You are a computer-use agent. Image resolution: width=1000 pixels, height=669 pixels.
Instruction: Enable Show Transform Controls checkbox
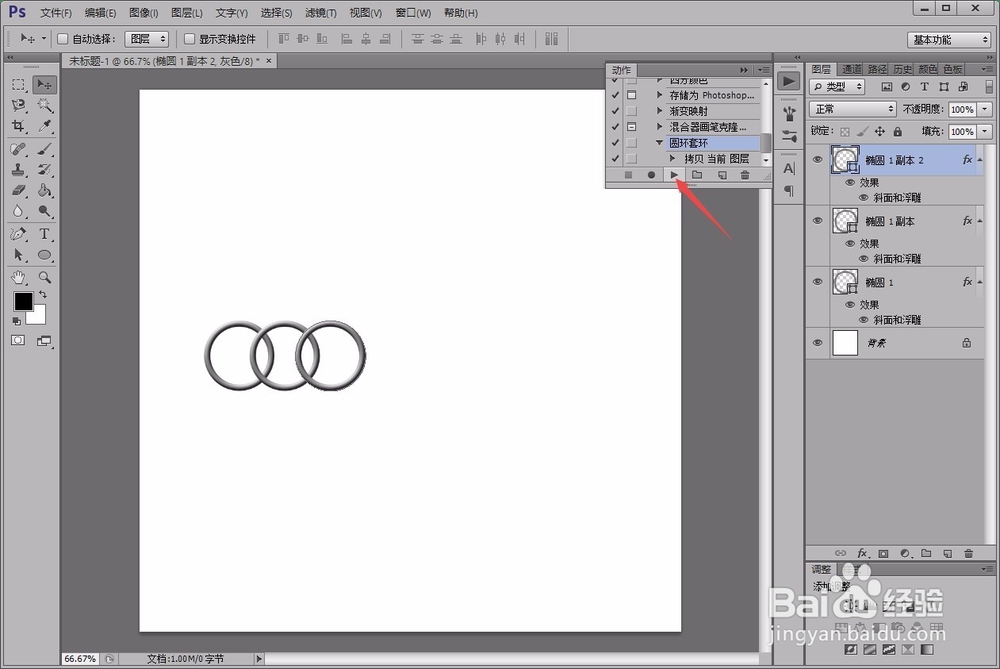189,39
